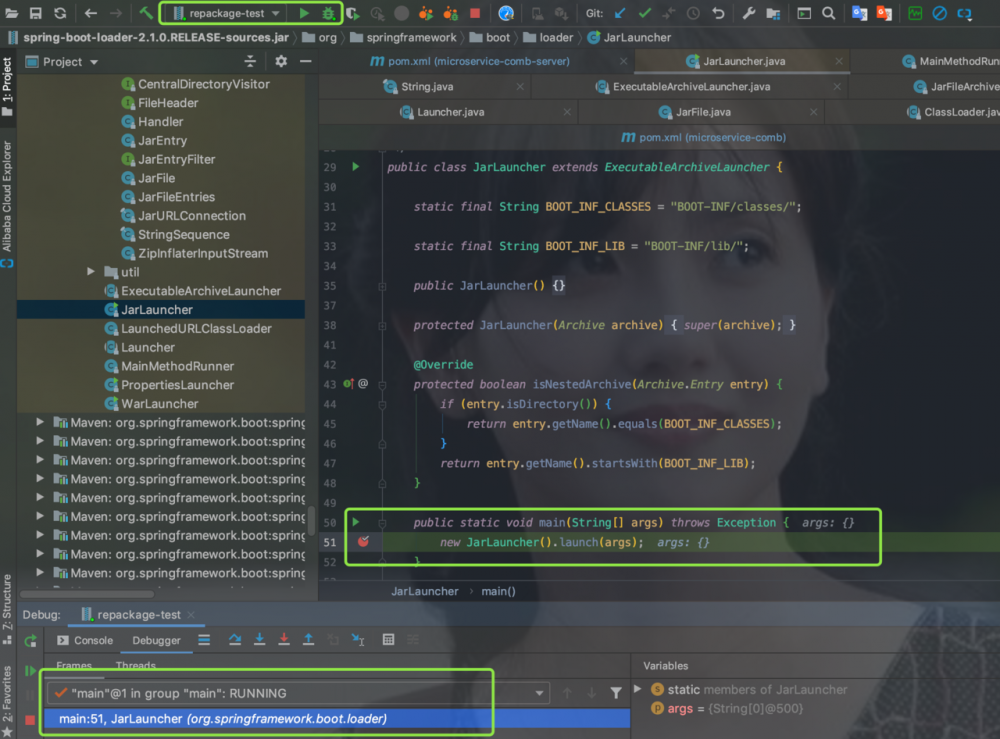Viewport: 1000px width, 739px height.
Task: Open Evaluate Expression with the calculator icon
Action: click(388, 640)
